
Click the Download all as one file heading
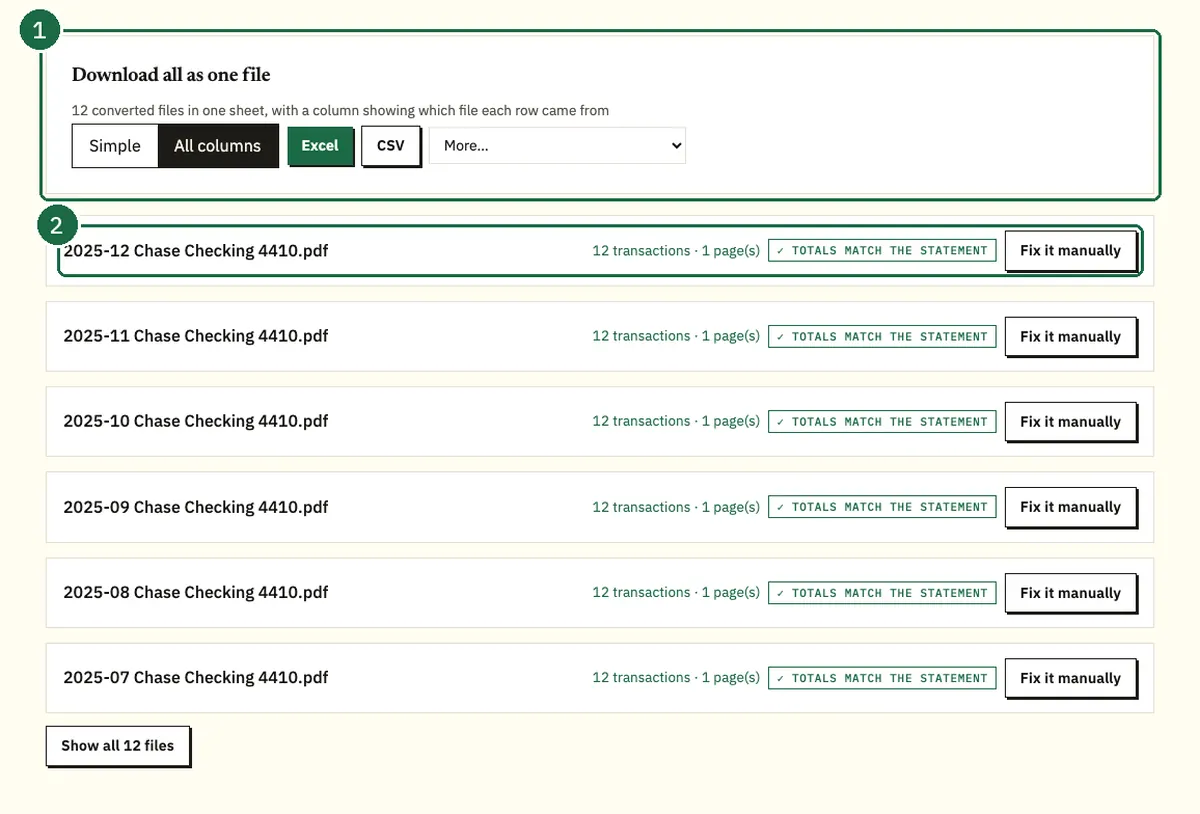pos(171,75)
